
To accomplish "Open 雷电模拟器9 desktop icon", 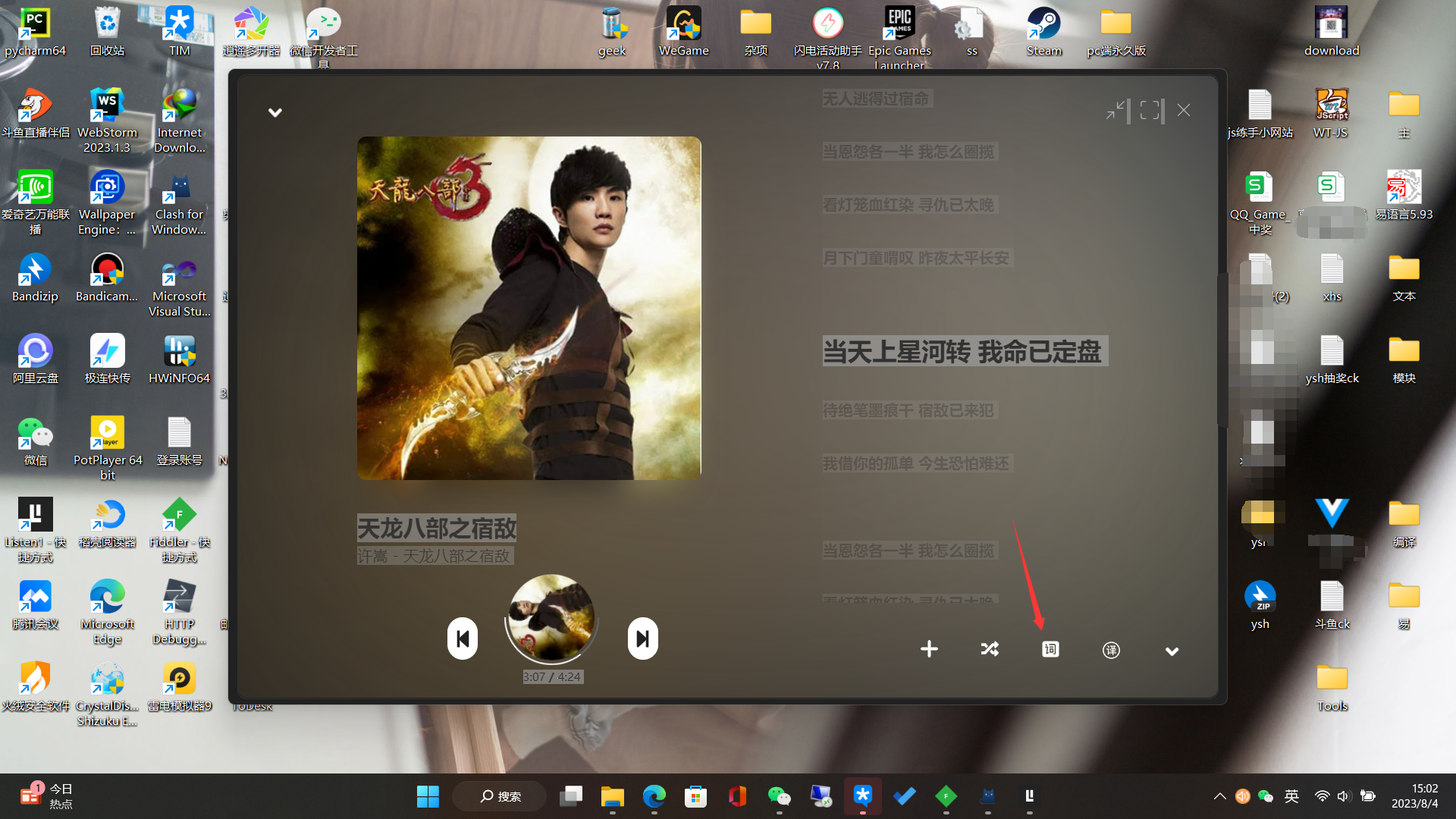I will click(180, 688).
